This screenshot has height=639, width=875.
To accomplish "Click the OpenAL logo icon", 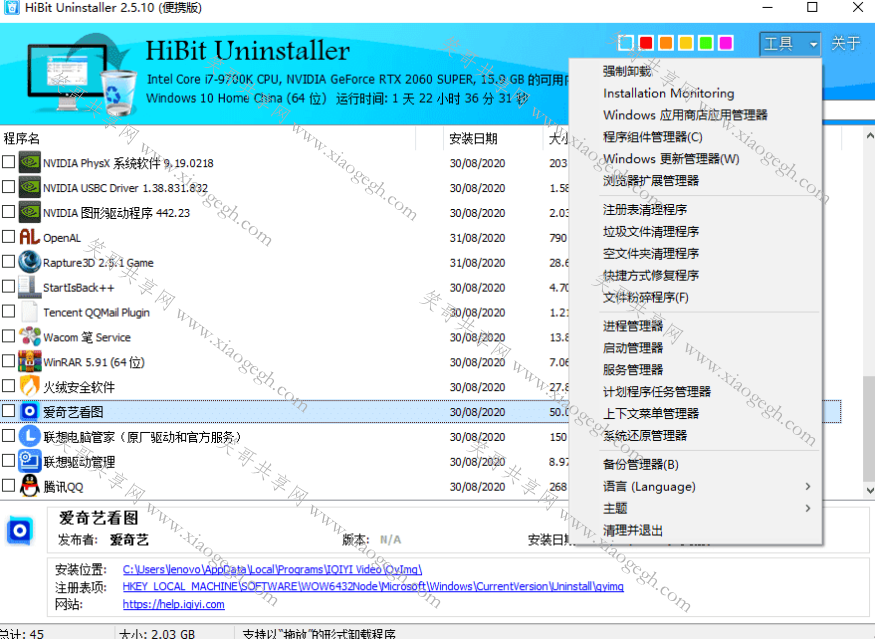I will point(30,237).
